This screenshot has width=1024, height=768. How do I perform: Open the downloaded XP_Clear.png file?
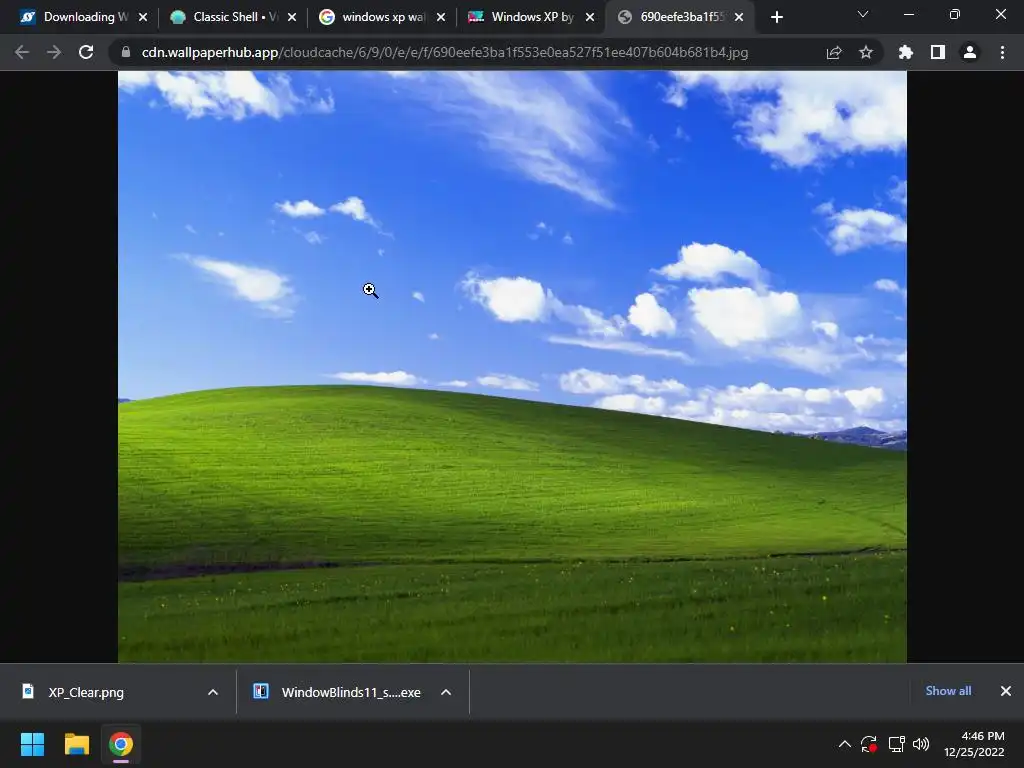pyautogui.click(x=86, y=692)
